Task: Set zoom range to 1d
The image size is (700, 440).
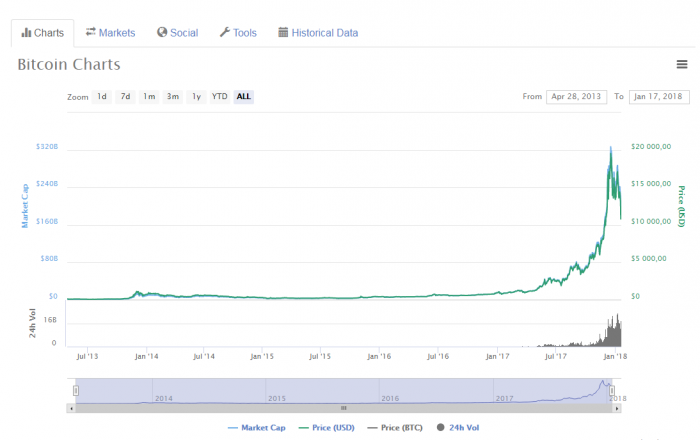Action: click(x=102, y=96)
